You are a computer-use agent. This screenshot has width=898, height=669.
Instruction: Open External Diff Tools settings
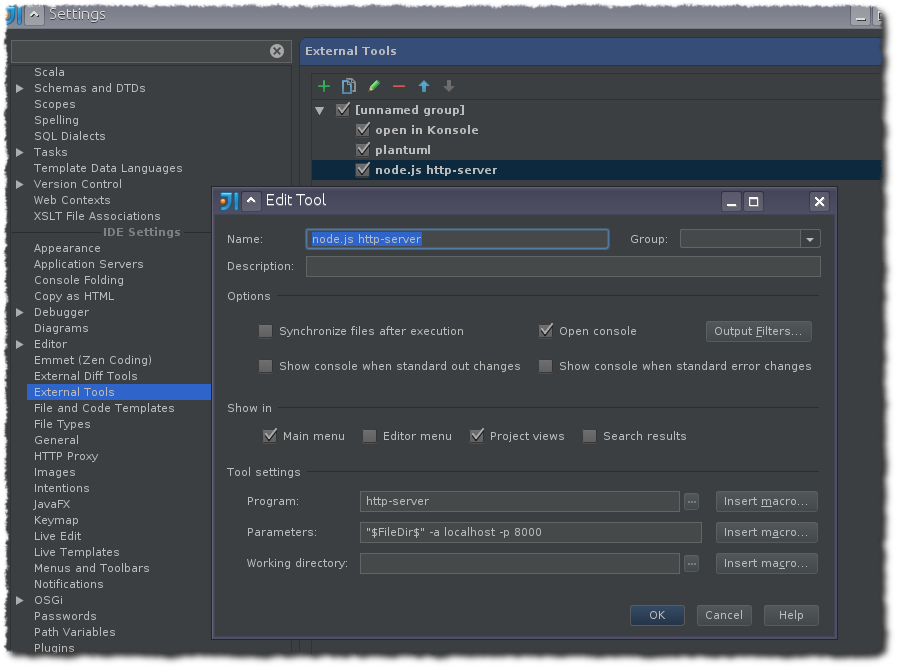click(x=86, y=376)
